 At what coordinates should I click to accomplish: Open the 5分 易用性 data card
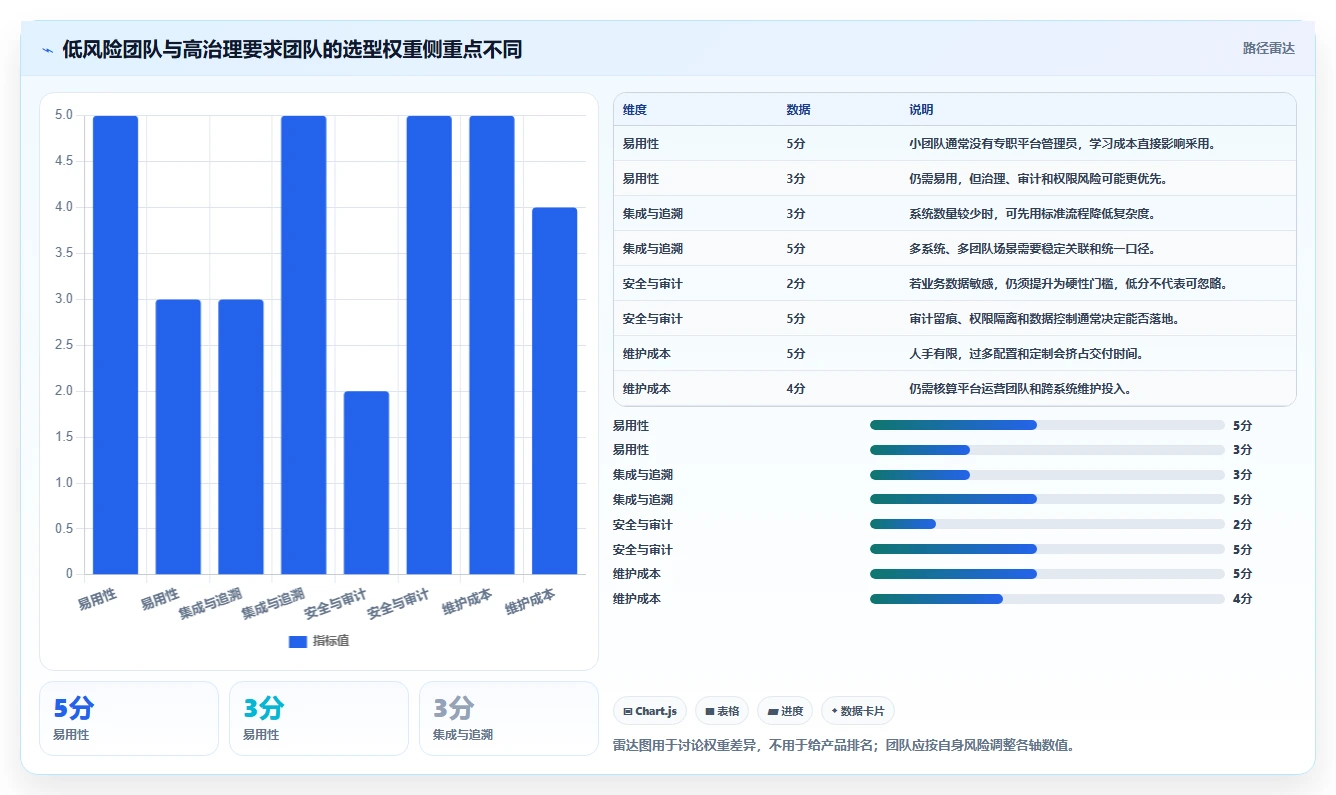(x=129, y=718)
